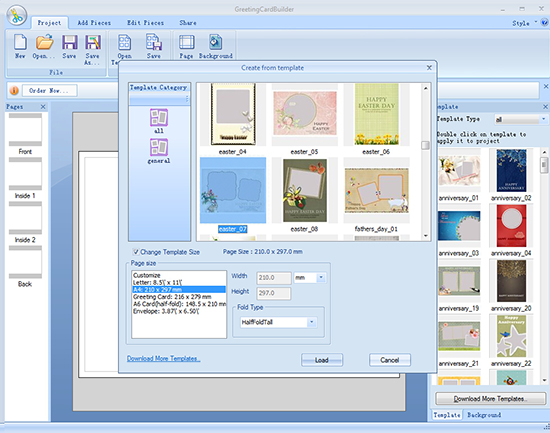This screenshot has width=550, height=433.
Task: Open a project with the Open icon
Action: (x=45, y=42)
